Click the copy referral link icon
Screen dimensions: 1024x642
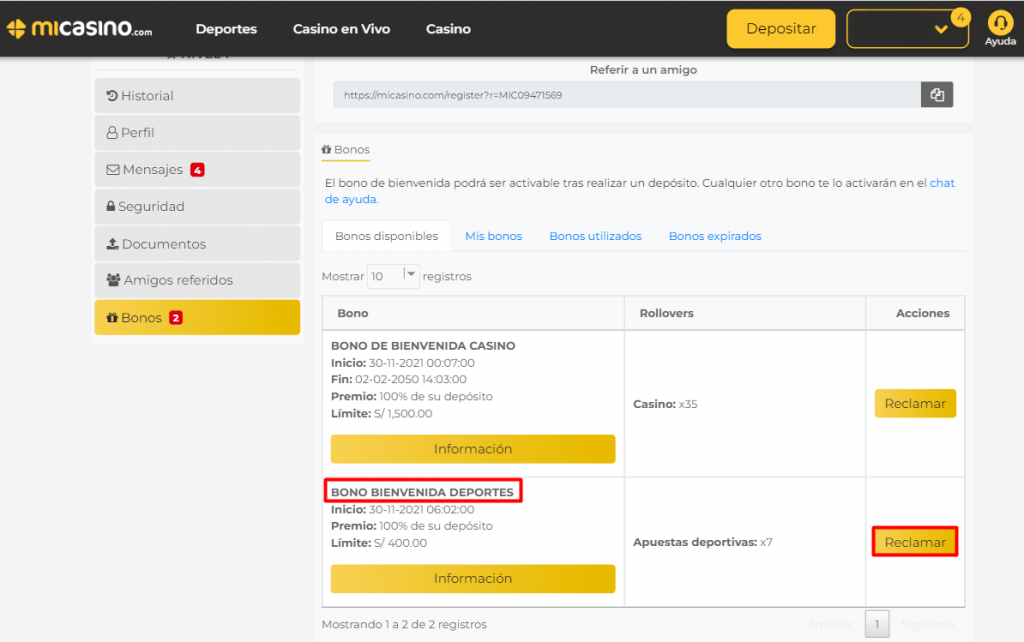click(x=937, y=95)
